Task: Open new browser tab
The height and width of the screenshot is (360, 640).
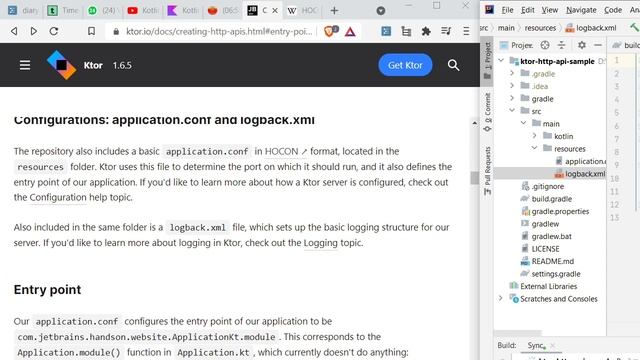Action: click(x=334, y=11)
